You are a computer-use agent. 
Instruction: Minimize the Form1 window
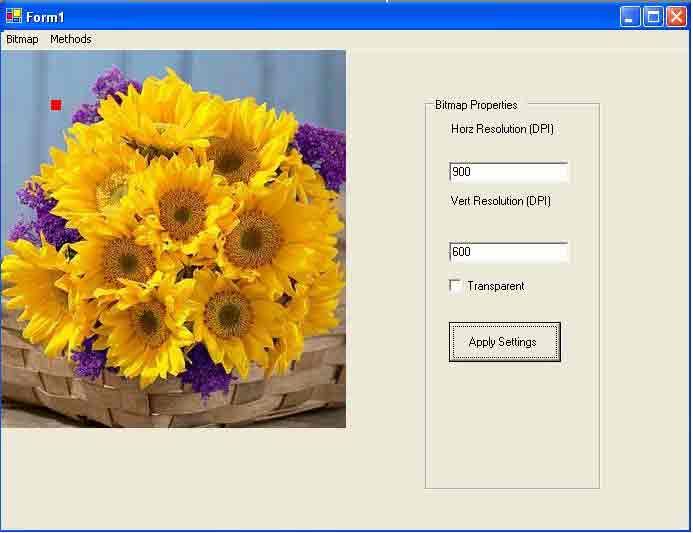click(630, 17)
